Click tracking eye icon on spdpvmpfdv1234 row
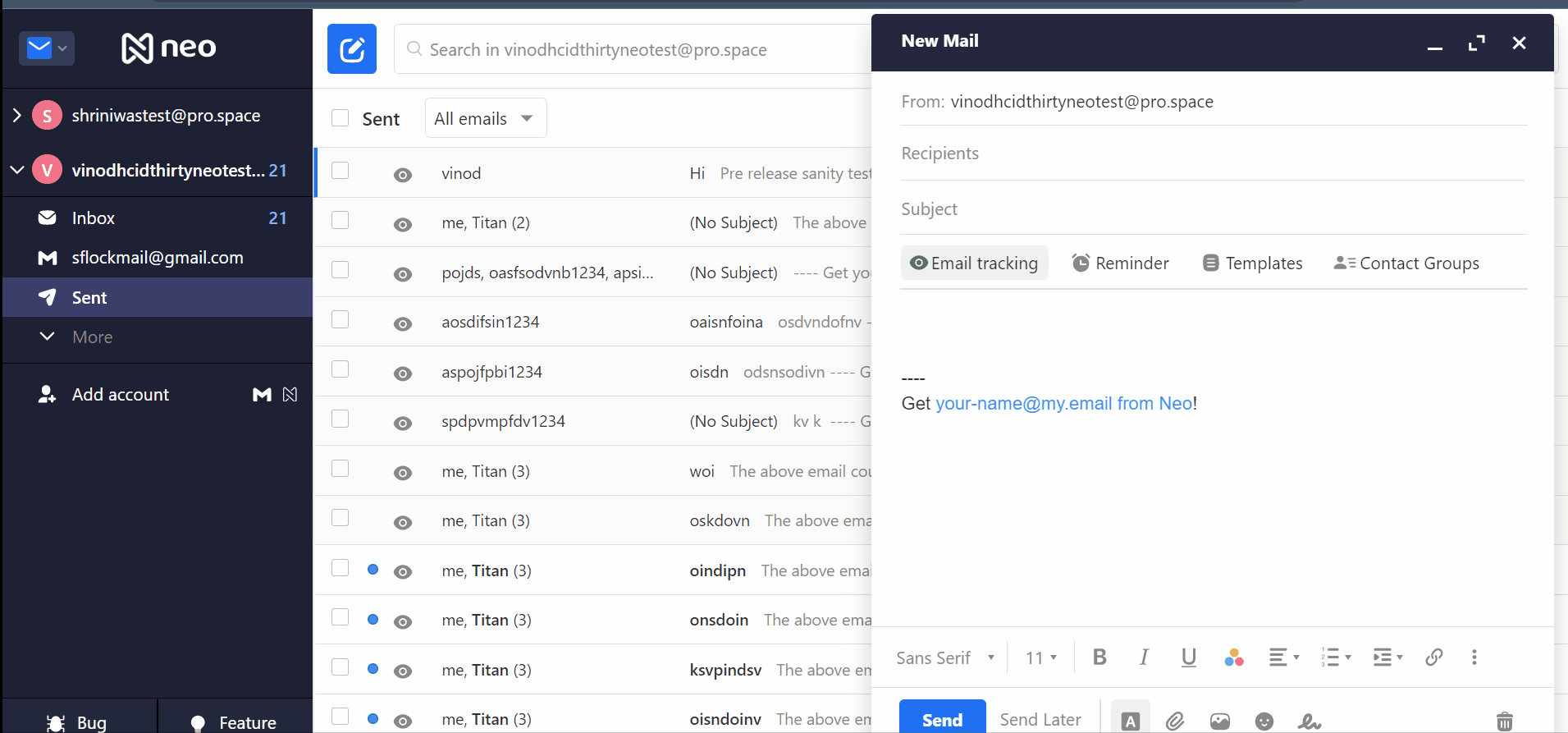The width and height of the screenshot is (1568, 733). click(x=403, y=423)
